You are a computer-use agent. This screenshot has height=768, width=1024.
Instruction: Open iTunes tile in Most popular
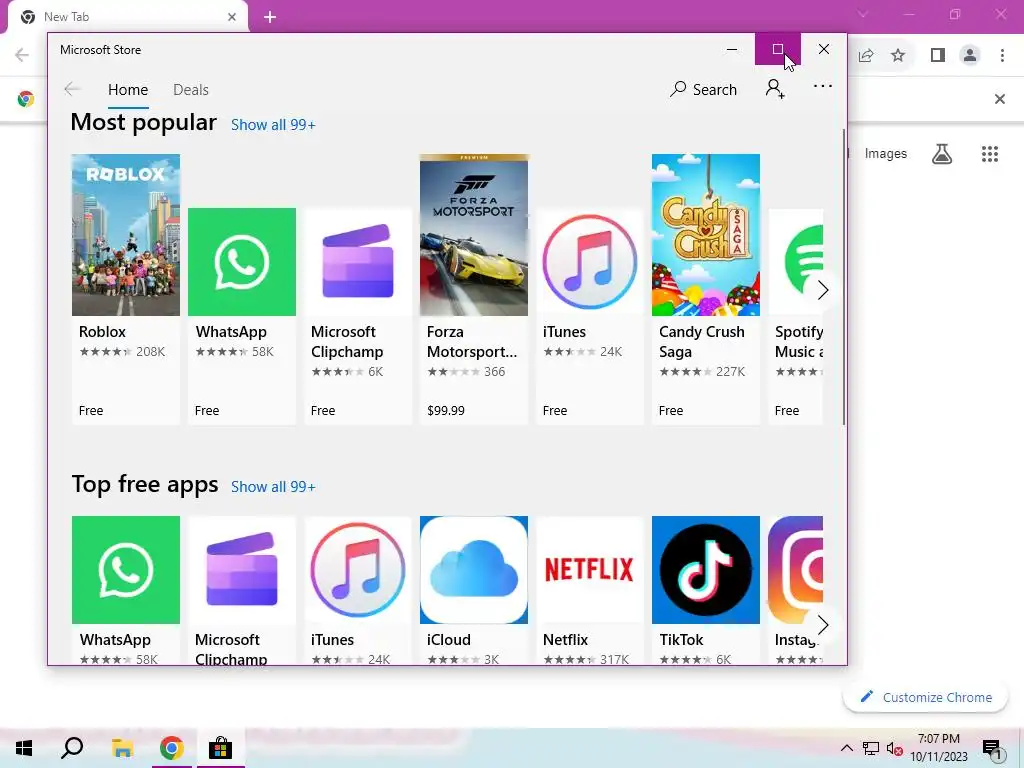590,316
